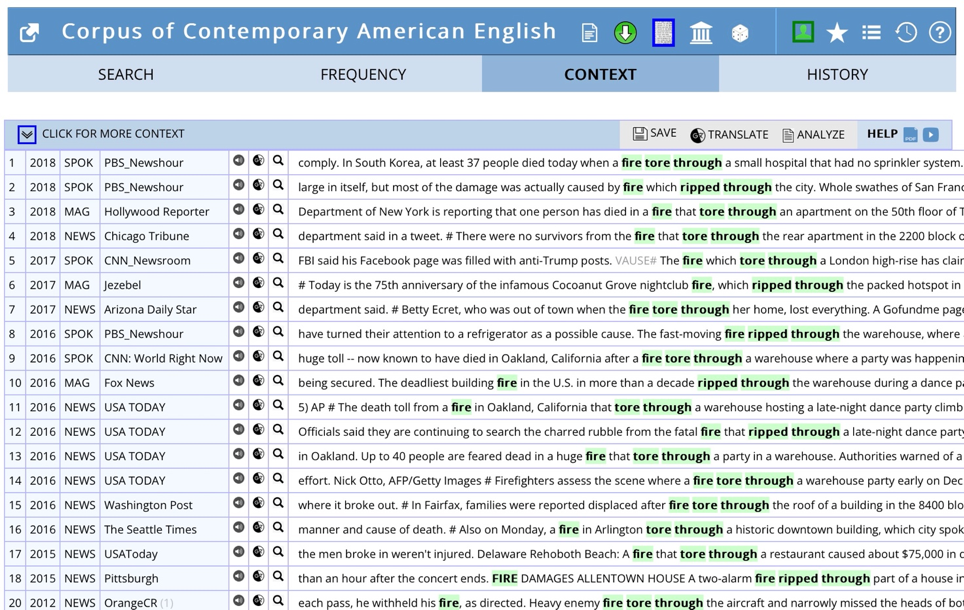Click the green download arrow icon
Viewport: 964px width, 610px height.
tap(625, 33)
